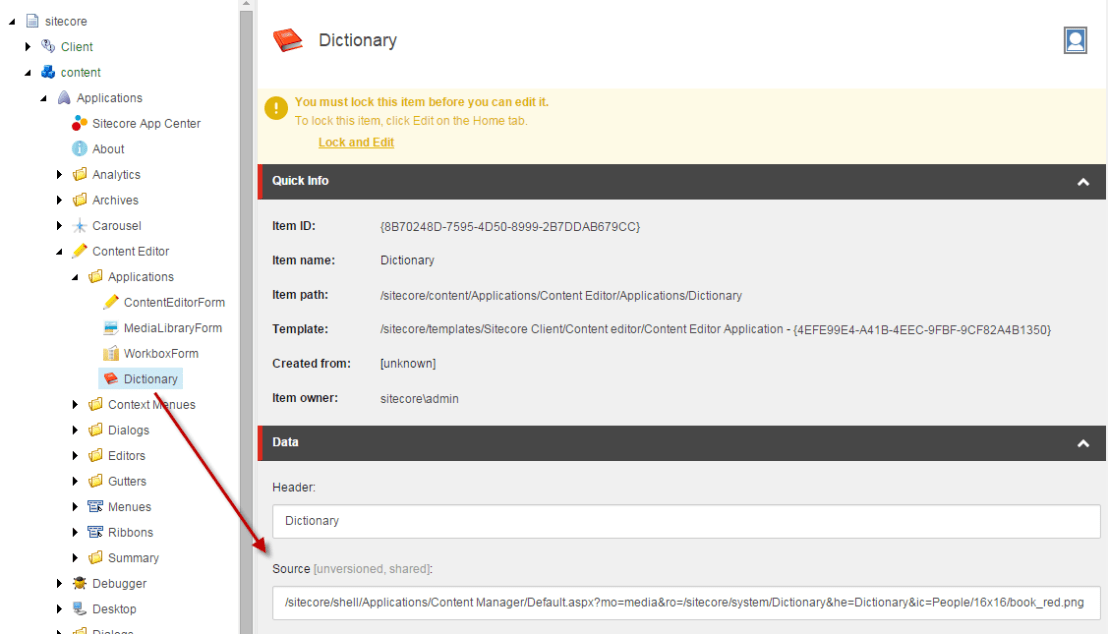Click the MediaLibraryForm monitor icon

[111, 327]
